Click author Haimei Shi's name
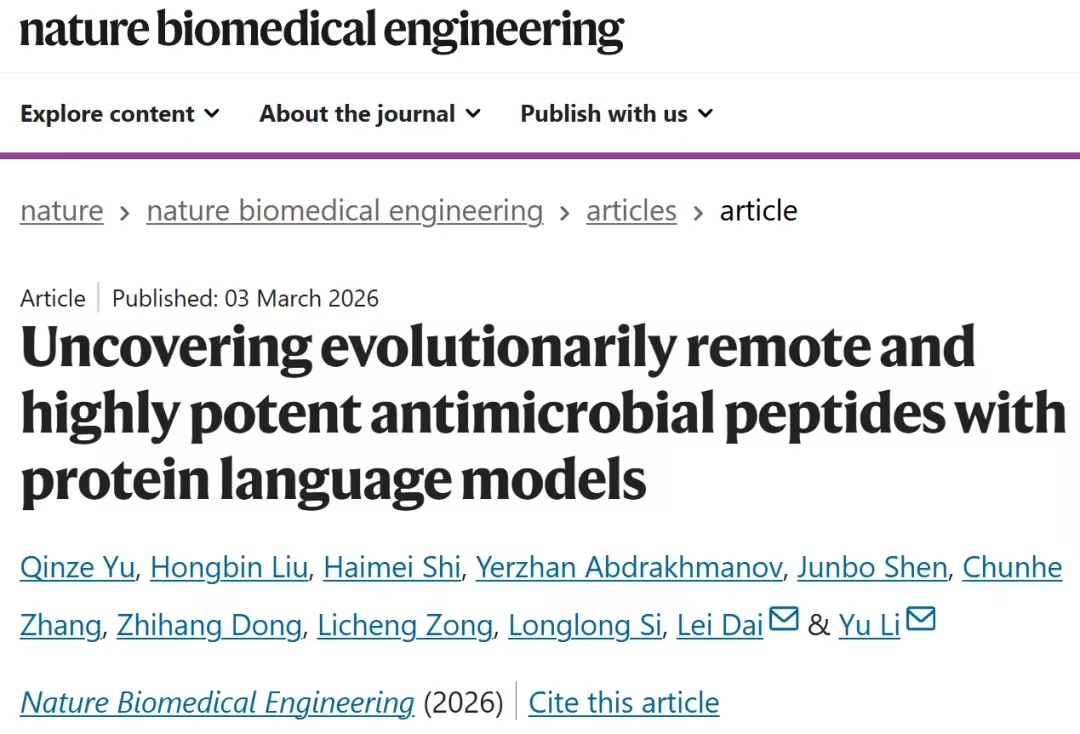Image resolution: width=1080 pixels, height=734 pixels. pyautogui.click(x=392, y=568)
